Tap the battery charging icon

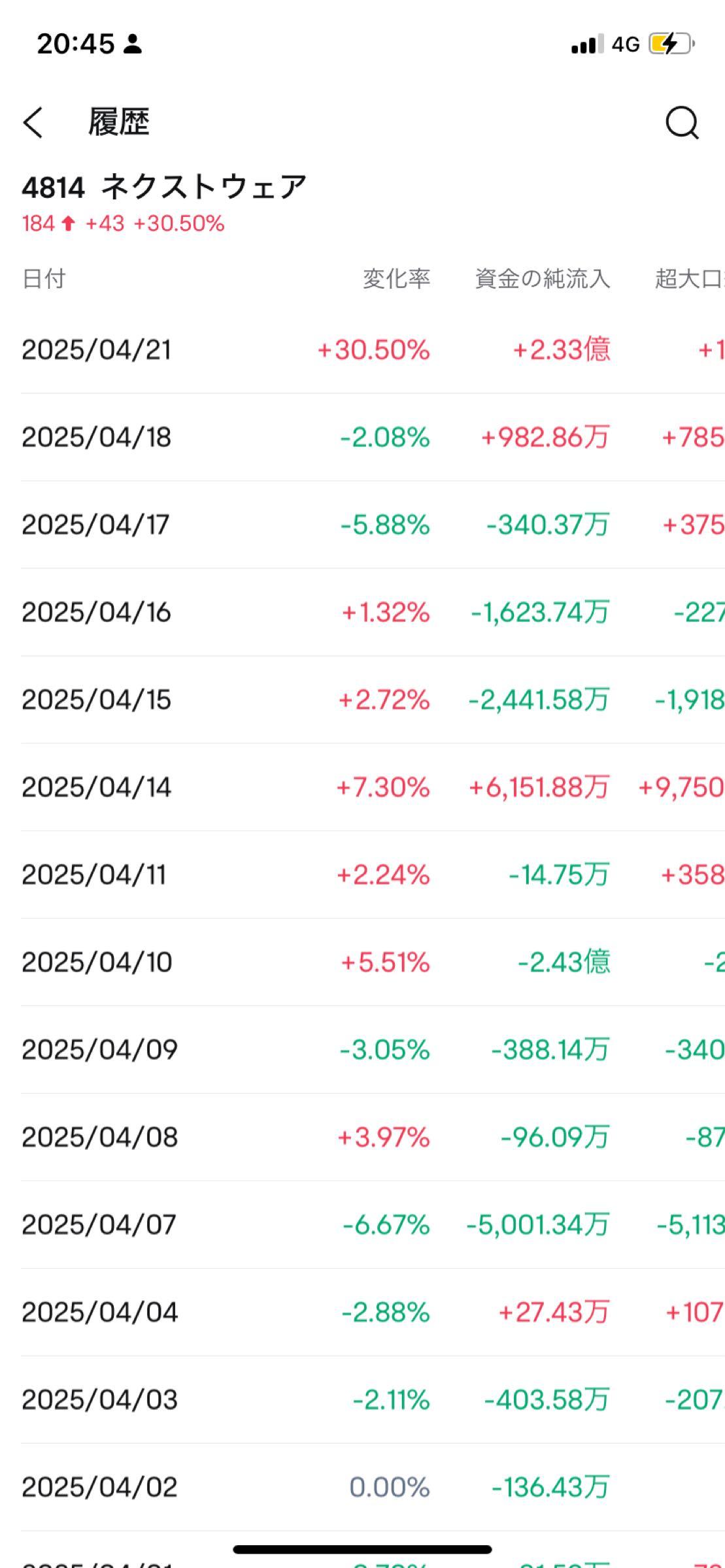671,44
